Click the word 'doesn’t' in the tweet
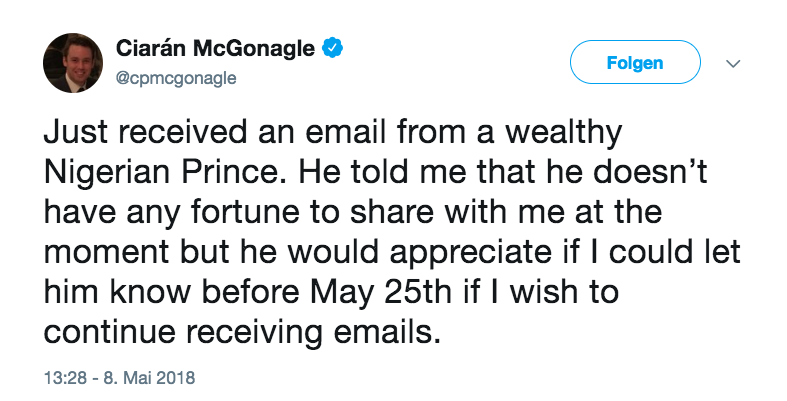 pyautogui.click(x=650, y=173)
